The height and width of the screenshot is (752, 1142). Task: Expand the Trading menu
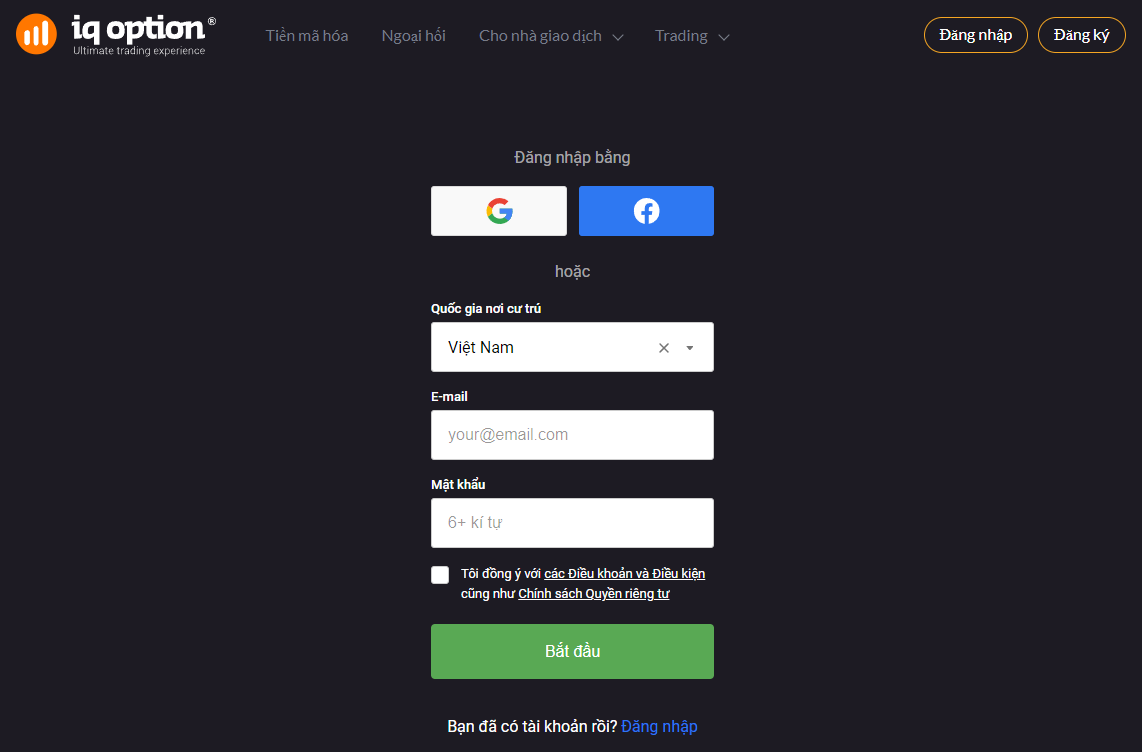tap(692, 36)
